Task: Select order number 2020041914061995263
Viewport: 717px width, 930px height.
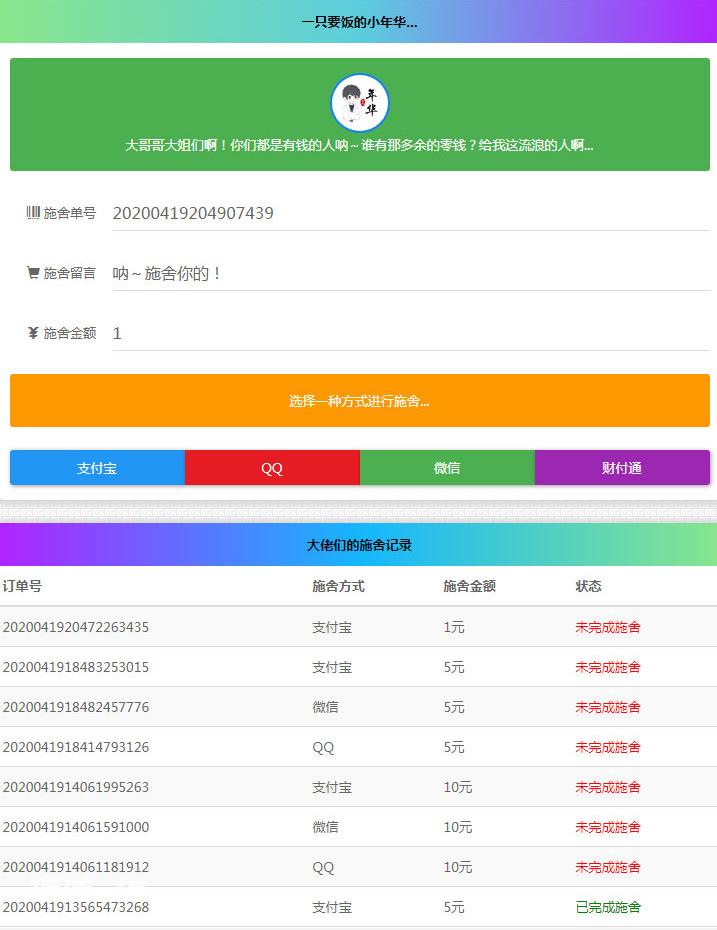Action: pos(76,787)
